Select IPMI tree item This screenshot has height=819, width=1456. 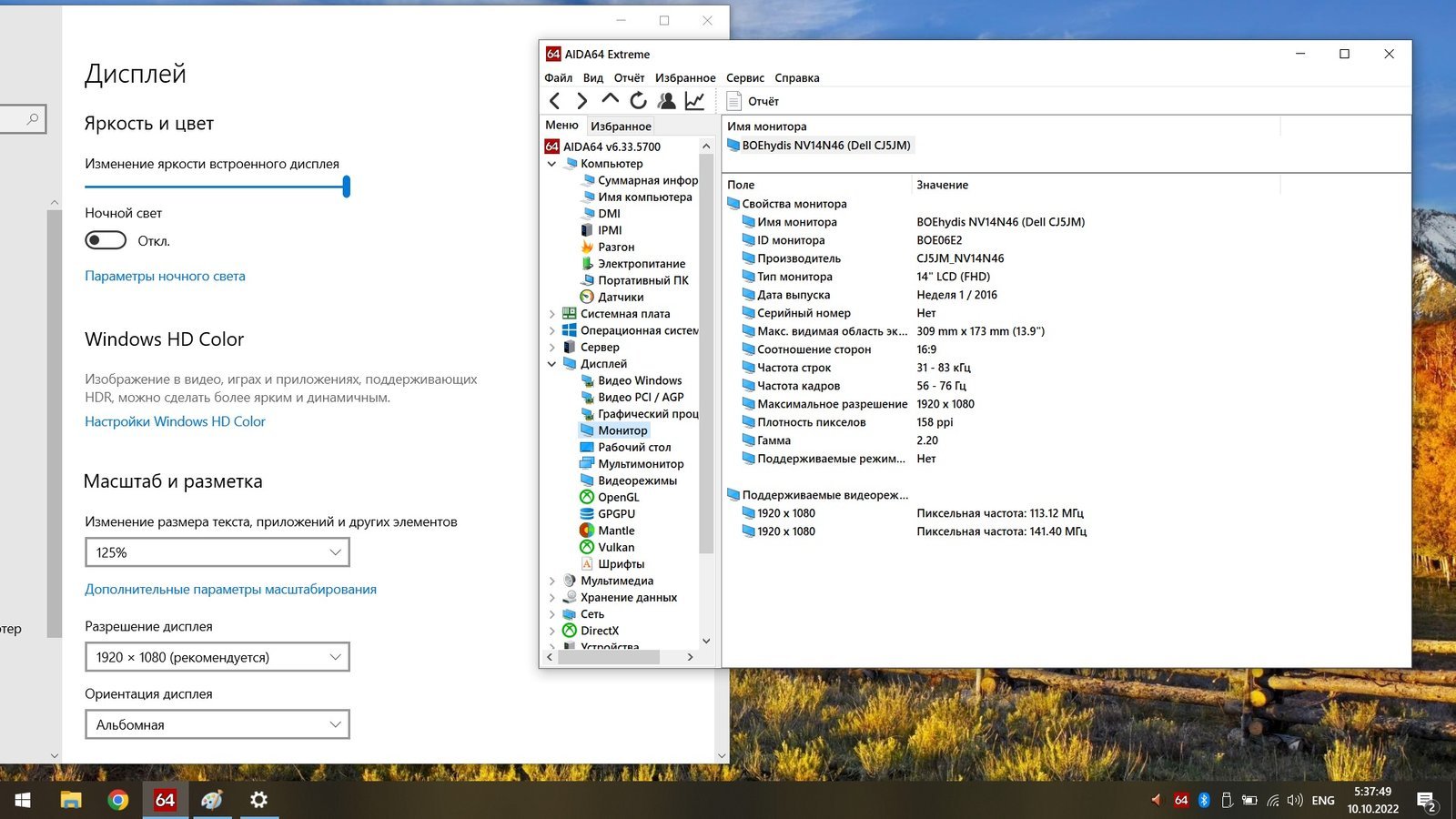pyautogui.click(x=601, y=230)
